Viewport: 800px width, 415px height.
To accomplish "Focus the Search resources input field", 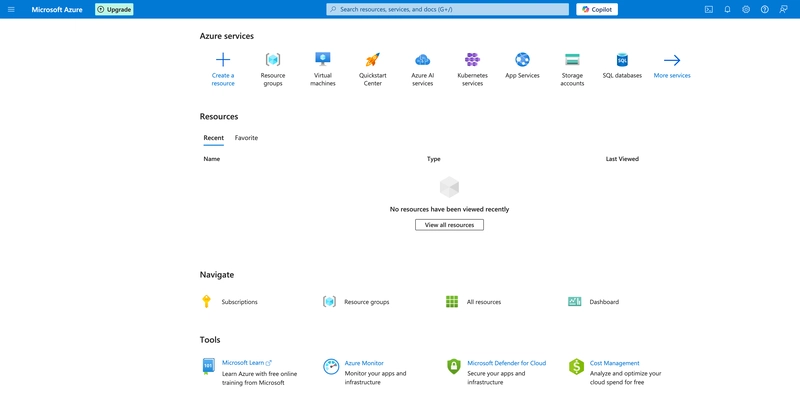I will tap(447, 9).
